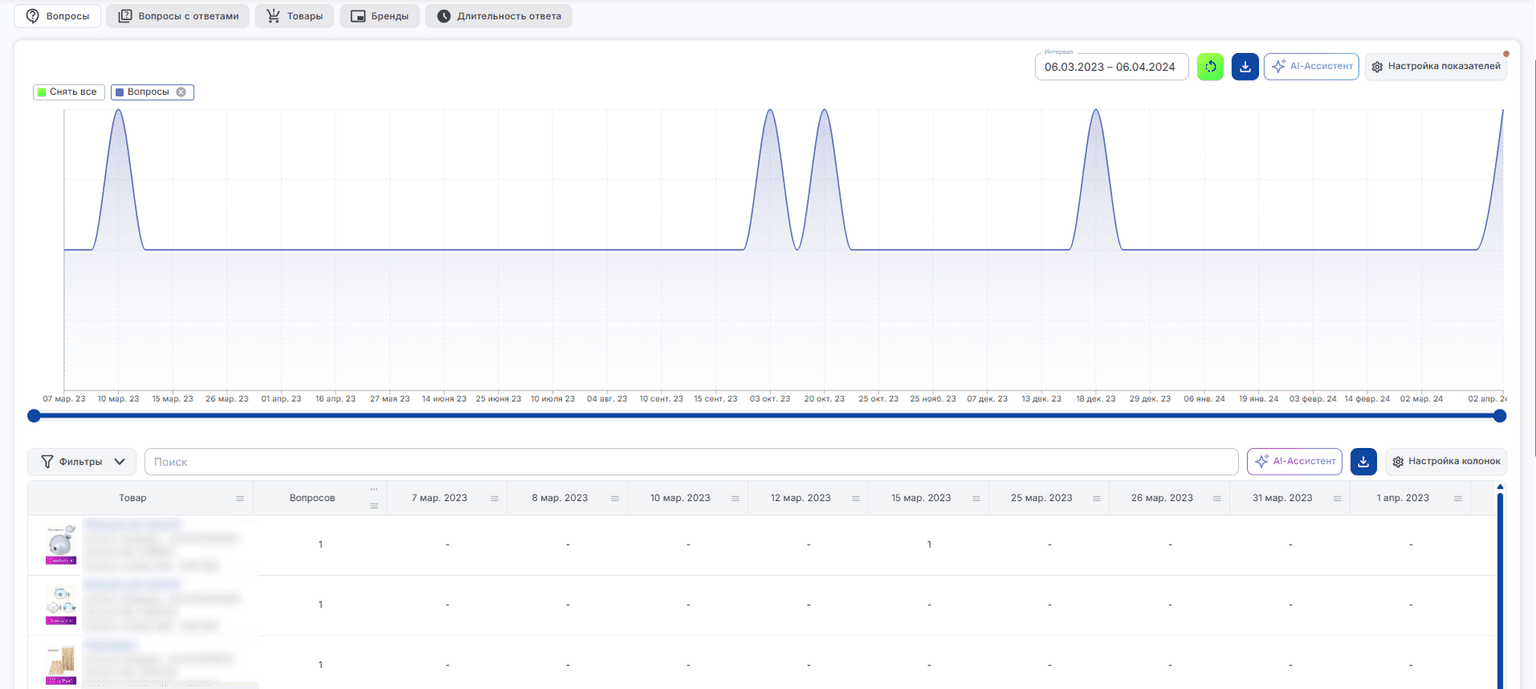Switch to Длительность ответа tab
The height and width of the screenshot is (689, 1536).
498,16
